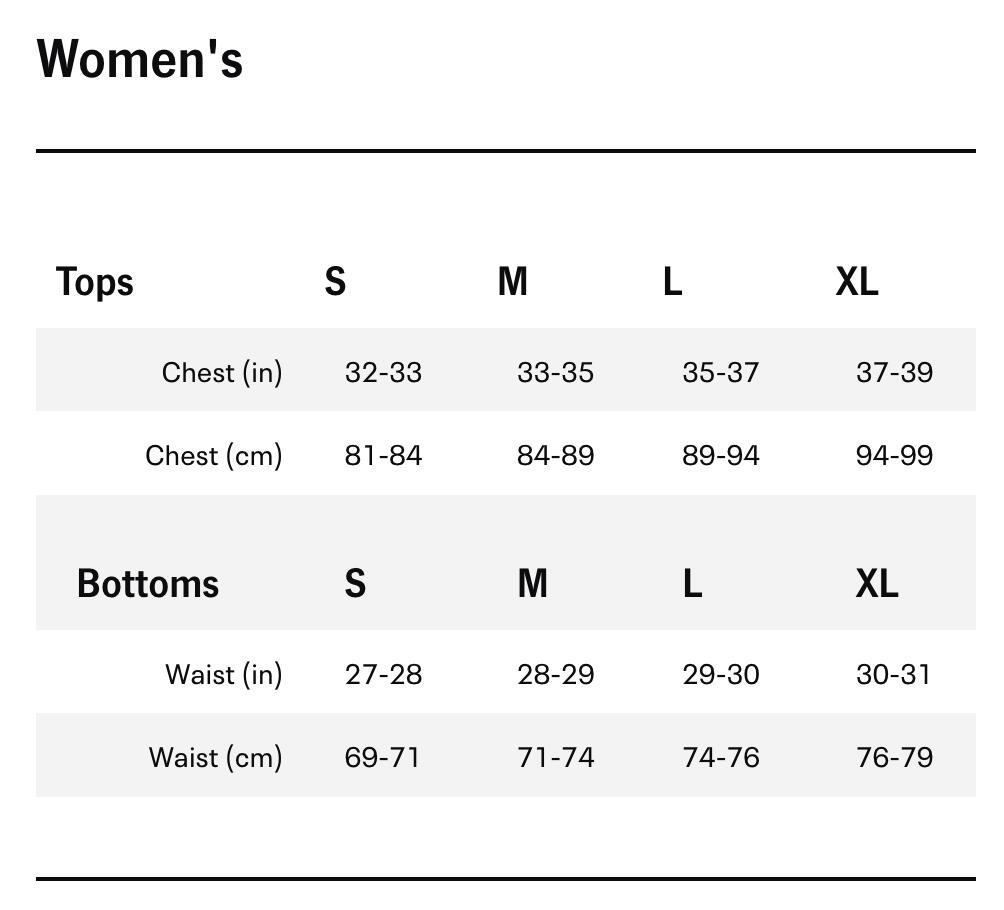
Task: Click the 30-31 waist inches value
Action: pos(893,674)
